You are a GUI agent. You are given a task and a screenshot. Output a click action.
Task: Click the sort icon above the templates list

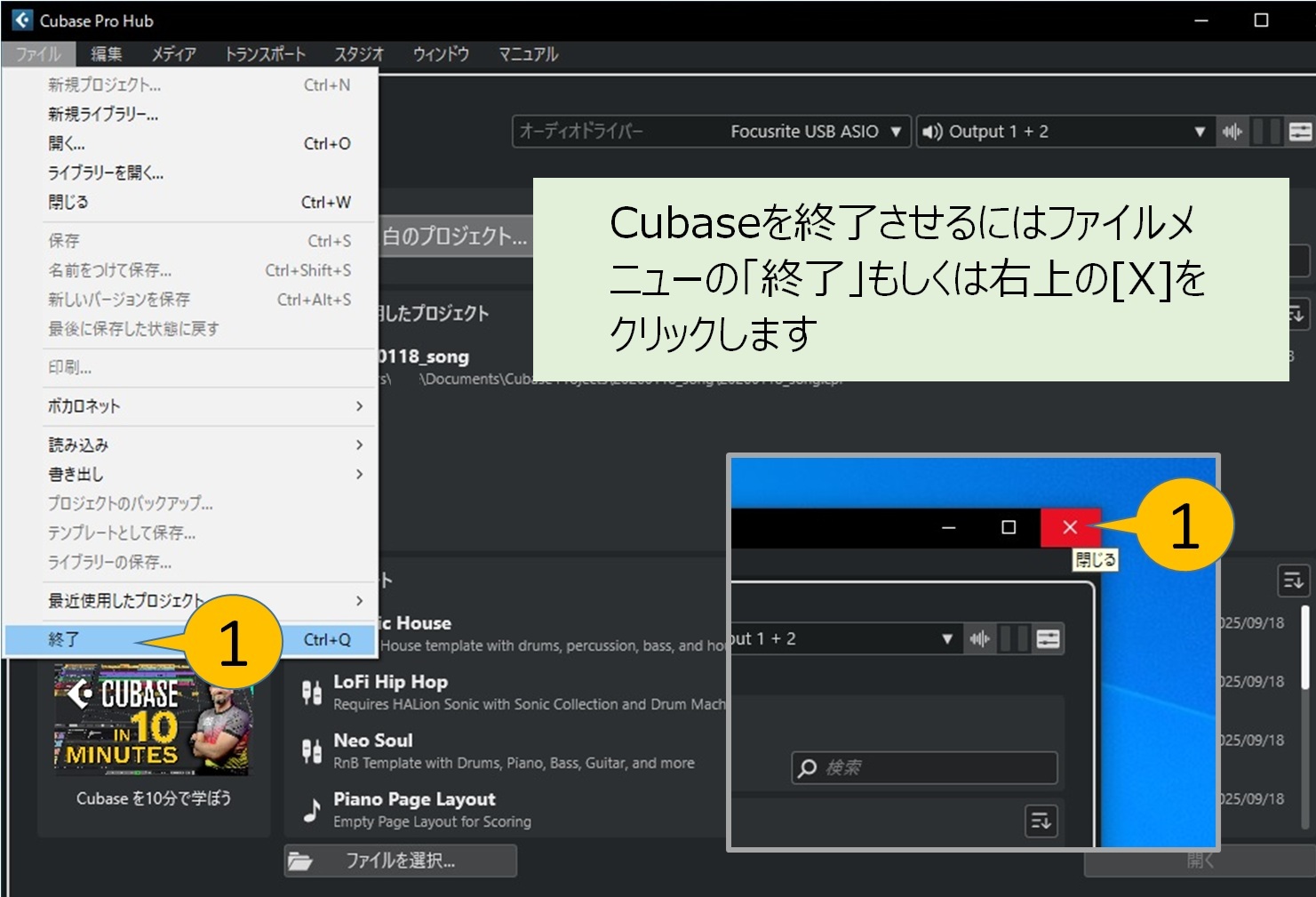point(1293,580)
